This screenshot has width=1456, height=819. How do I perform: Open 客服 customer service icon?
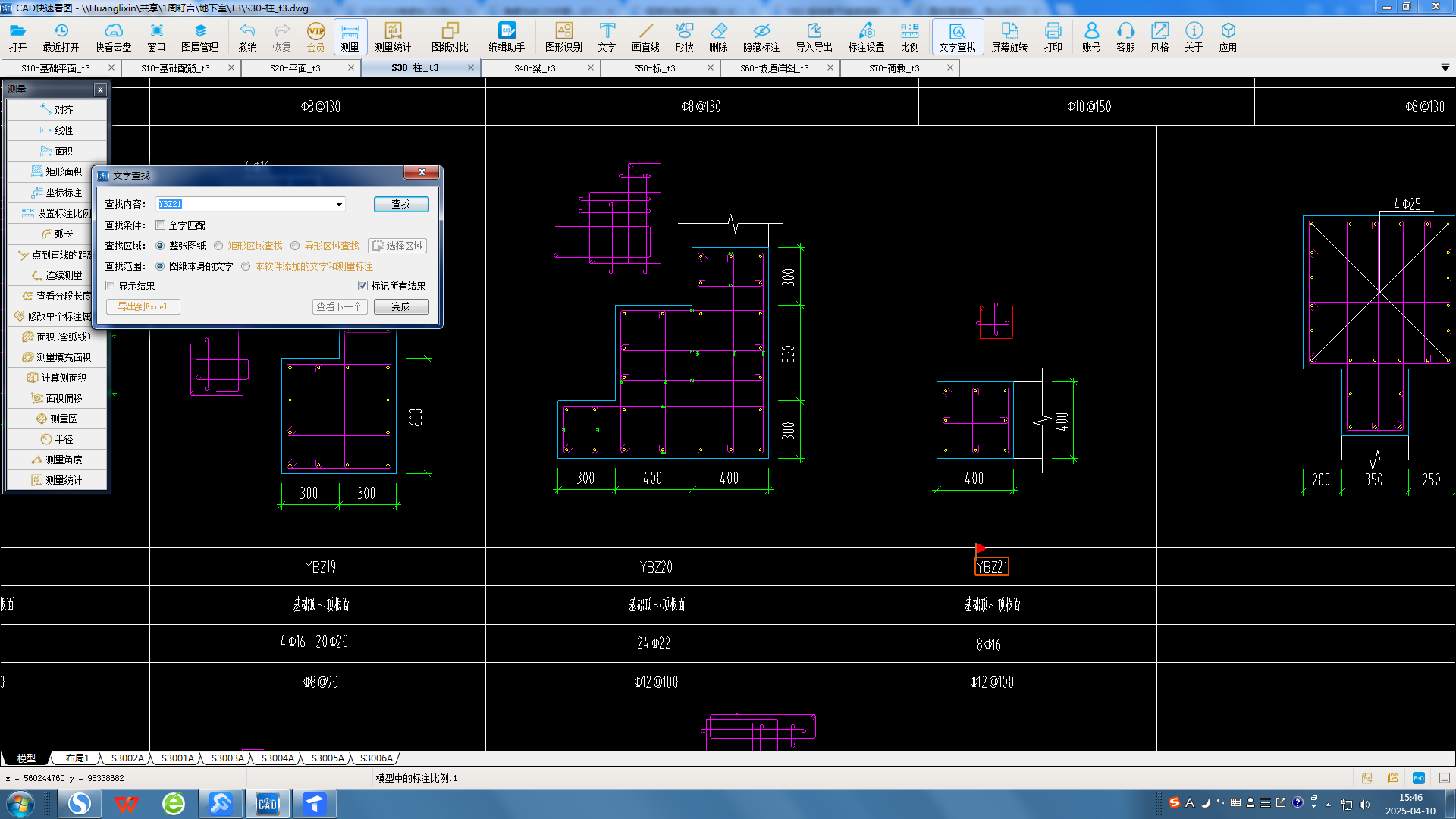coord(1125,36)
